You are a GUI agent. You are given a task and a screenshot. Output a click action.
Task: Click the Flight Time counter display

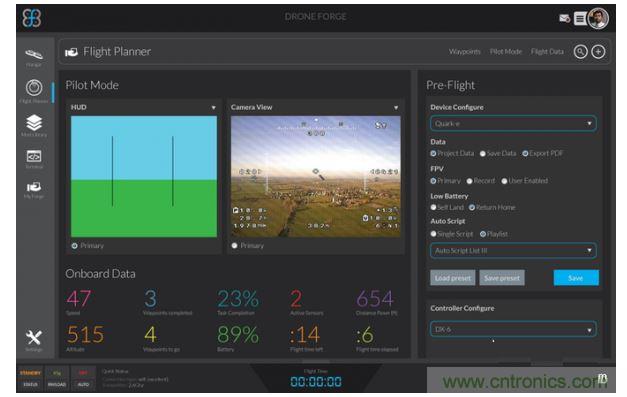click(x=316, y=381)
